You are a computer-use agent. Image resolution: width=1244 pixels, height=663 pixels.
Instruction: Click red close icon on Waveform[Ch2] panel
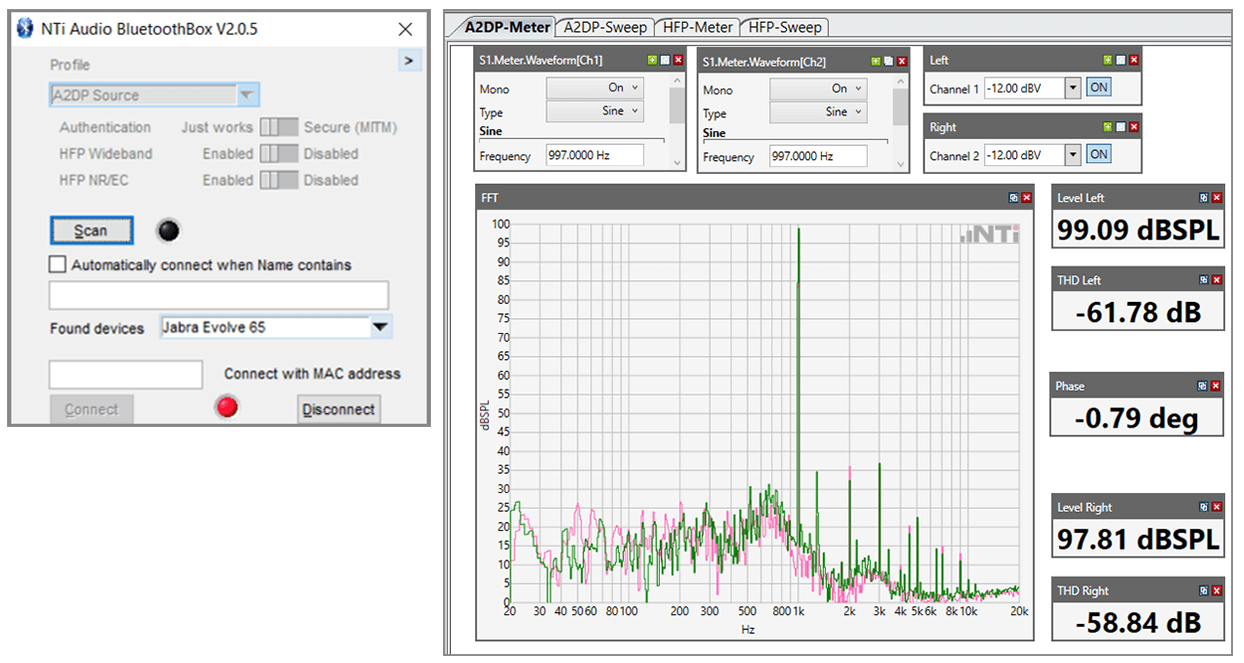901,61
